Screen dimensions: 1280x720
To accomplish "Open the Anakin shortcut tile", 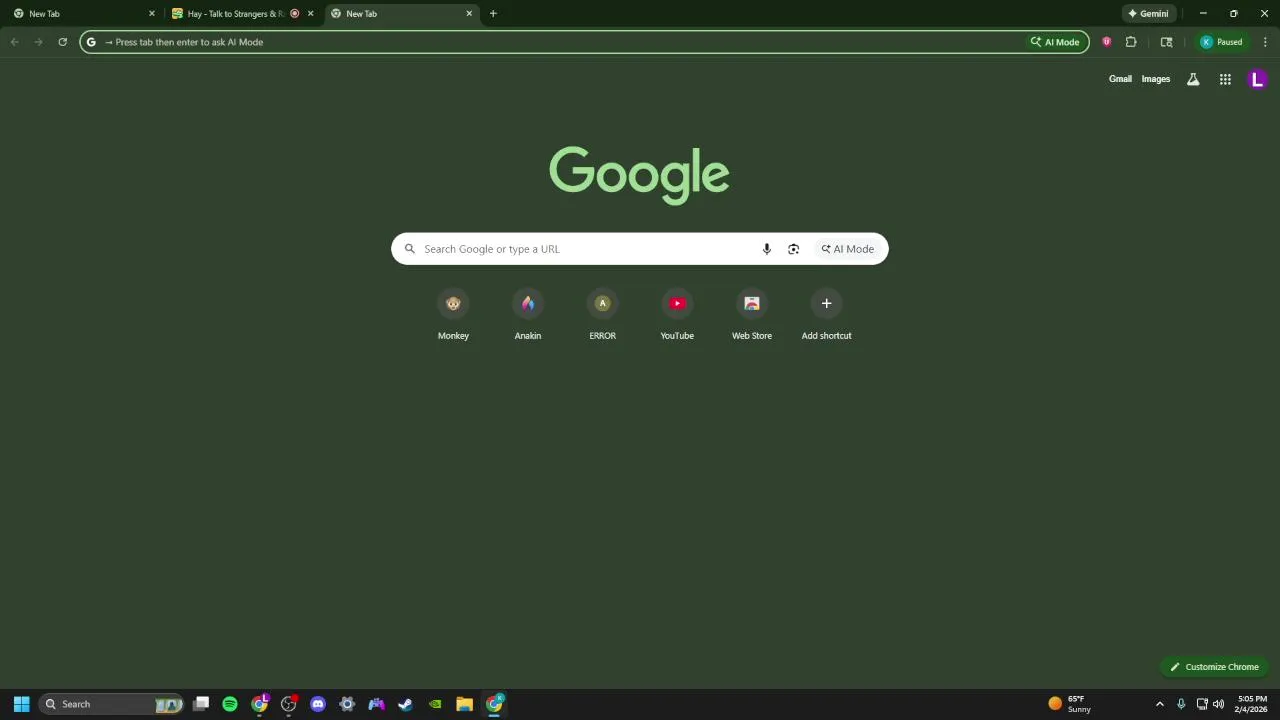I will pos(528,316).
